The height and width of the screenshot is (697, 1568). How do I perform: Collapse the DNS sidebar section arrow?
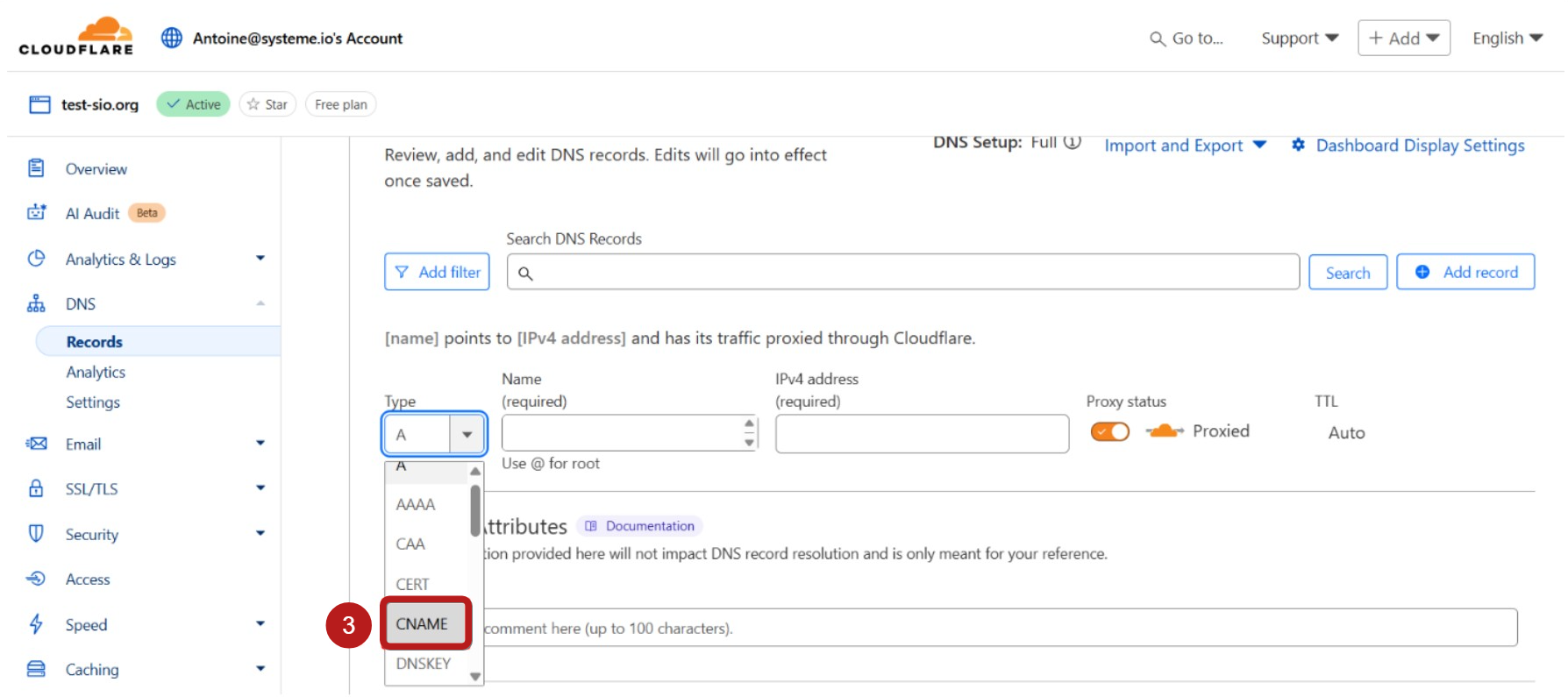(260, 303)
